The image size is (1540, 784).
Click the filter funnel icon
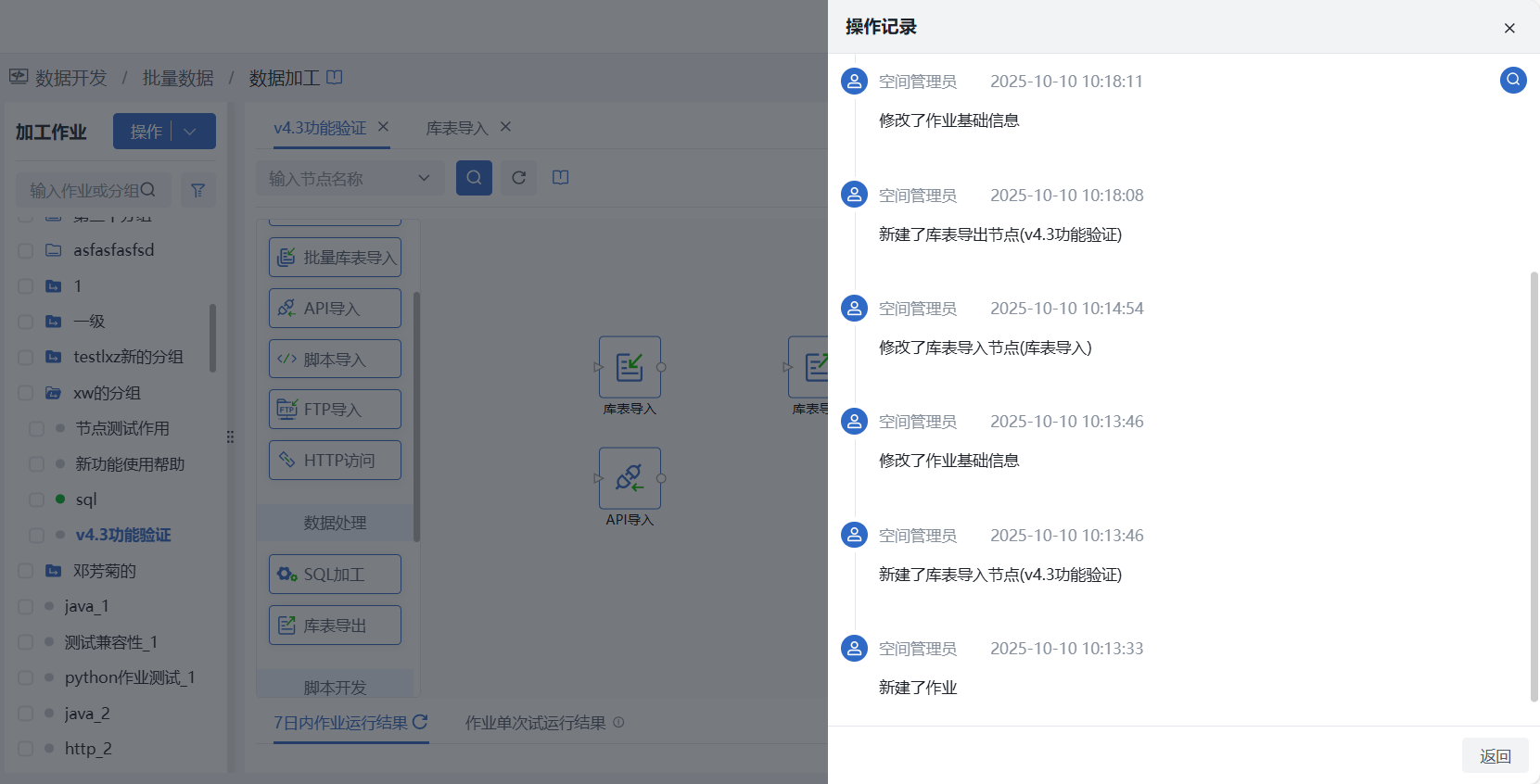(197, 190)
